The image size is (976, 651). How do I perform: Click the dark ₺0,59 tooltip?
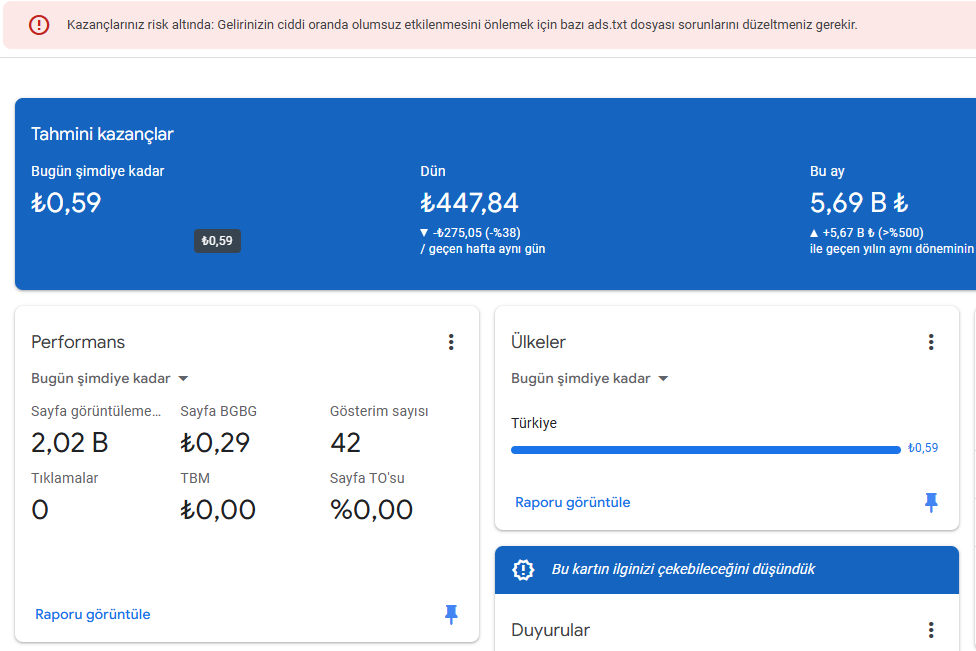coord(217,241)
